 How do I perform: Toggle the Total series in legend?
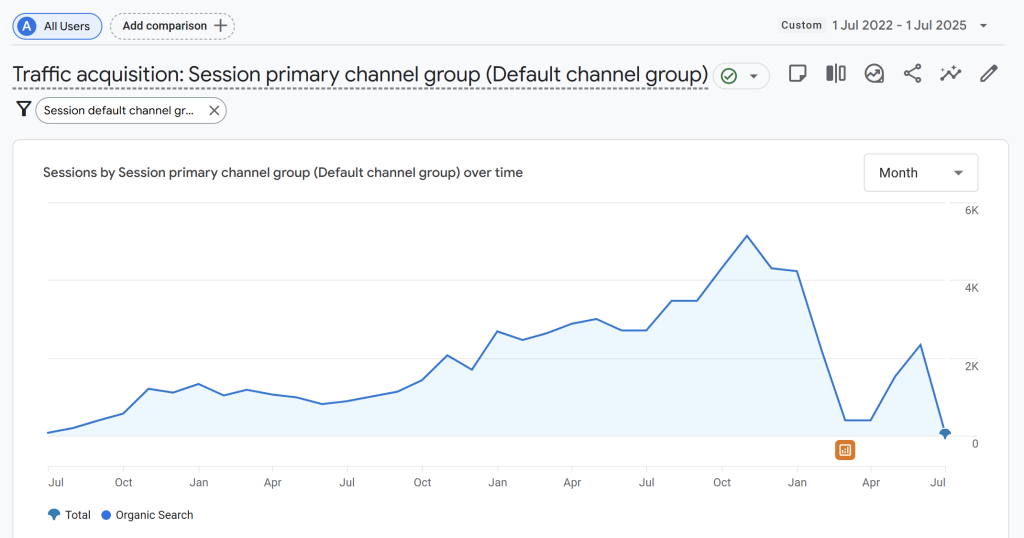point(69,515)
